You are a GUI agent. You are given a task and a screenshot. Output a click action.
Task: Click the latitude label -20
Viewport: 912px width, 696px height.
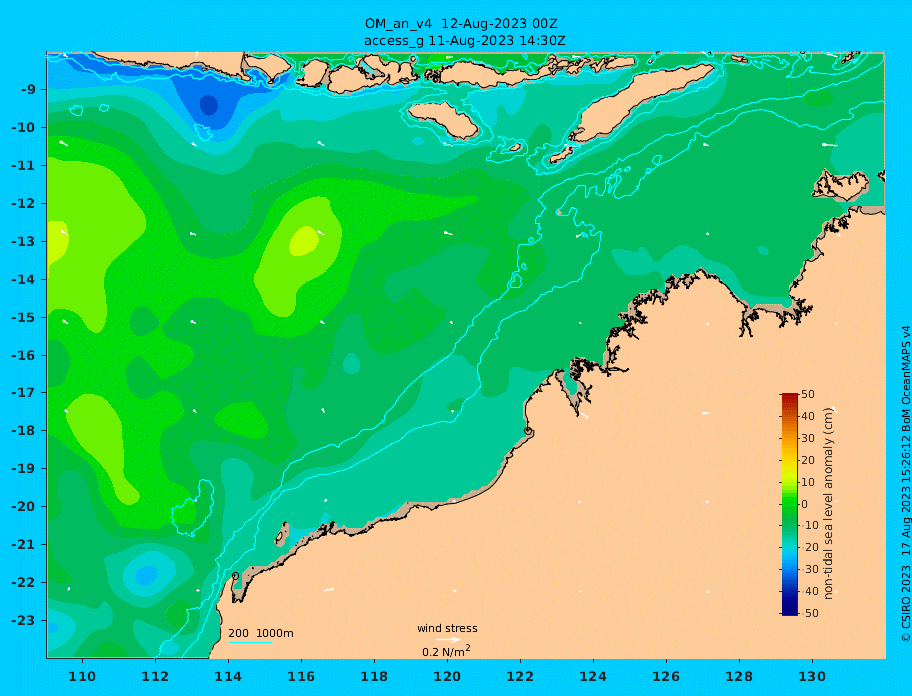(24, 506)
